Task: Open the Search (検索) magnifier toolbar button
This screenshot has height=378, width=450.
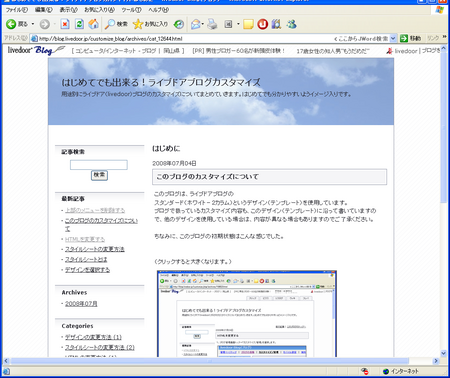Action: click(116, 24)
